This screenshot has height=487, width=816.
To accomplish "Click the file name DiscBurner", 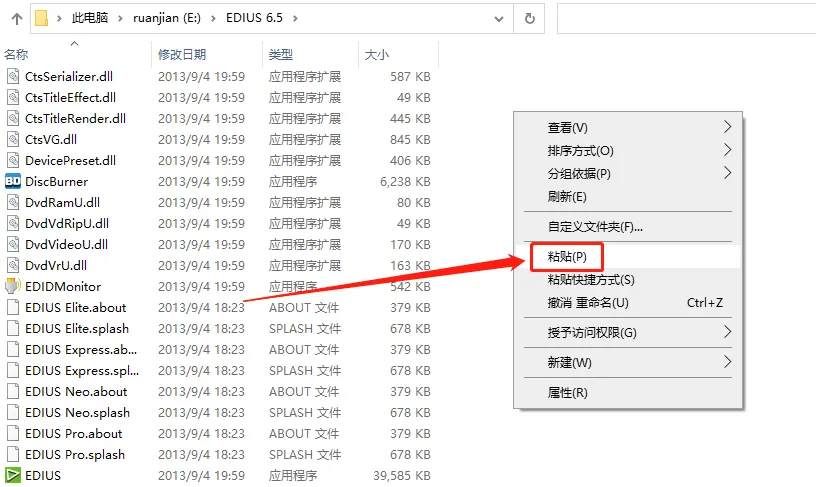I will click(56, 182).
